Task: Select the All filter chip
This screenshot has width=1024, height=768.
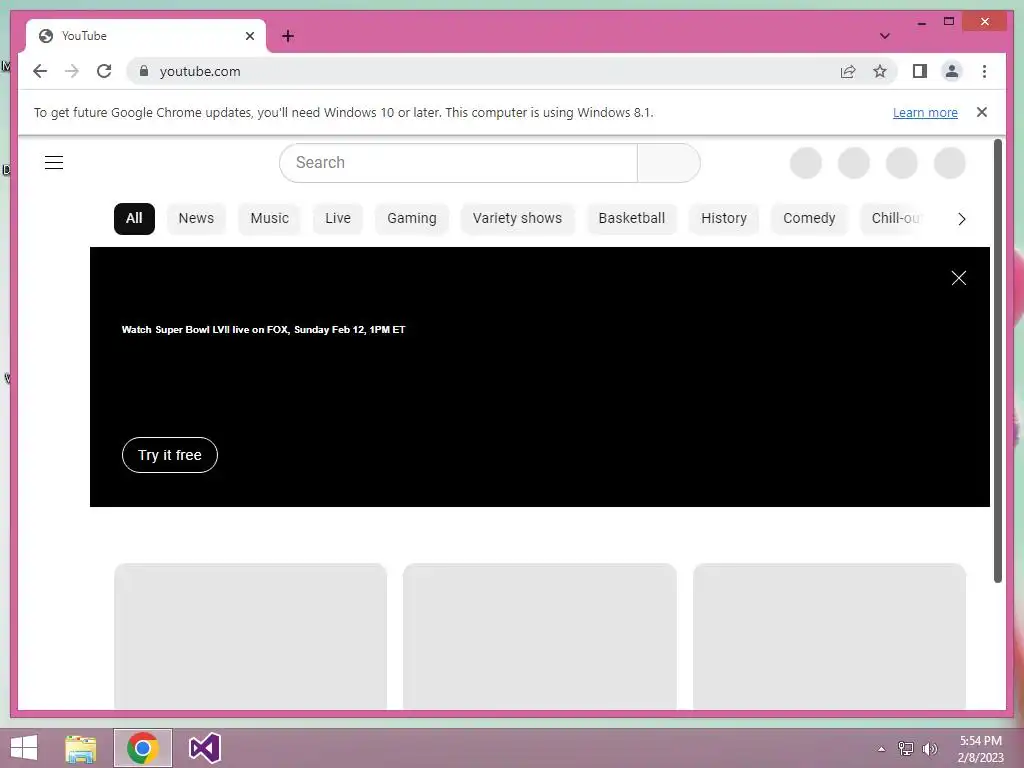Action: (x=134, y=218)
